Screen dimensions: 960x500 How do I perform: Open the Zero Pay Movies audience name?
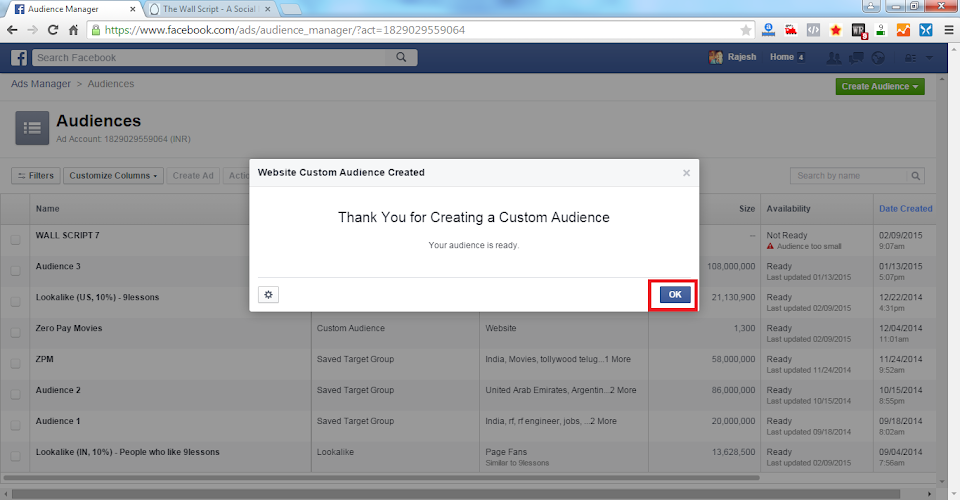[x=69, y=329]
